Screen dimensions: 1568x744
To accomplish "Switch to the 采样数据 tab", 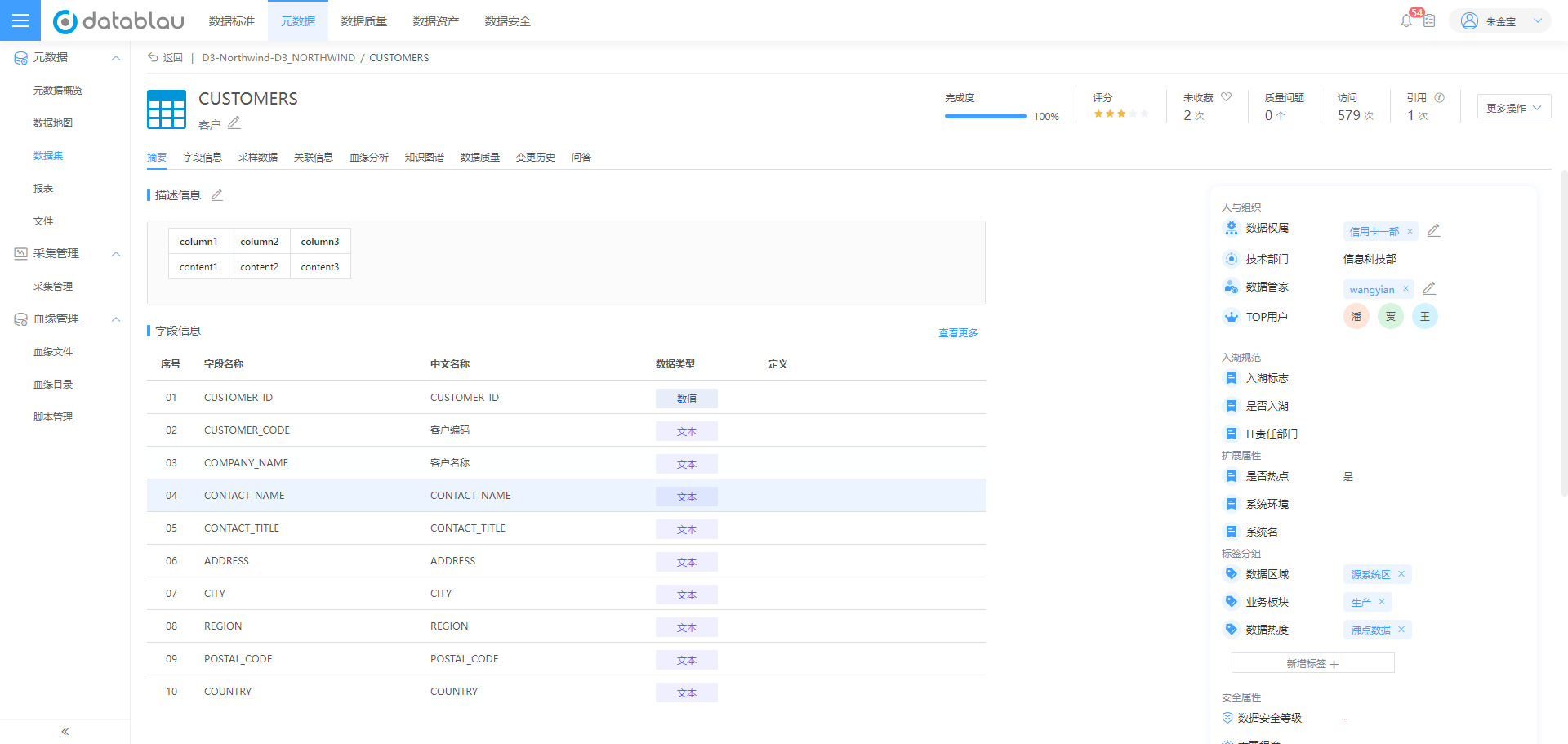I will (258, 157).
